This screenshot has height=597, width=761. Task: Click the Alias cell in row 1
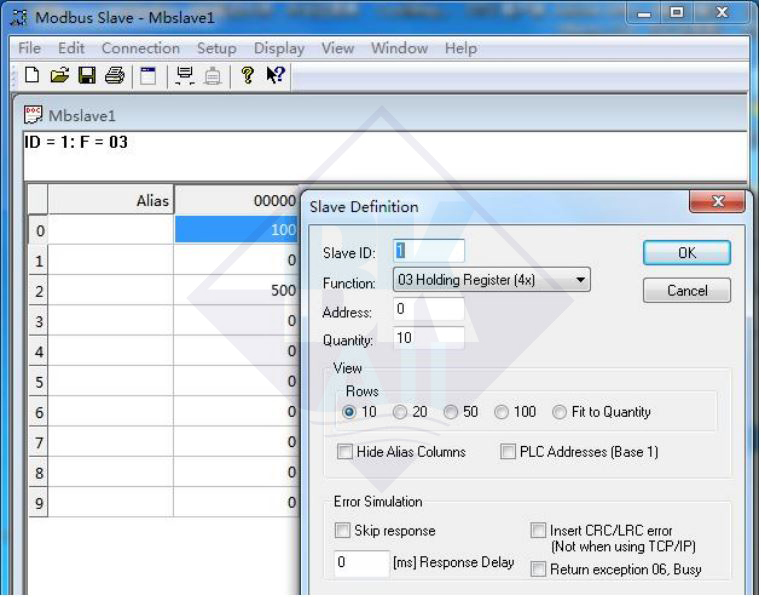[x=111, y=260]
